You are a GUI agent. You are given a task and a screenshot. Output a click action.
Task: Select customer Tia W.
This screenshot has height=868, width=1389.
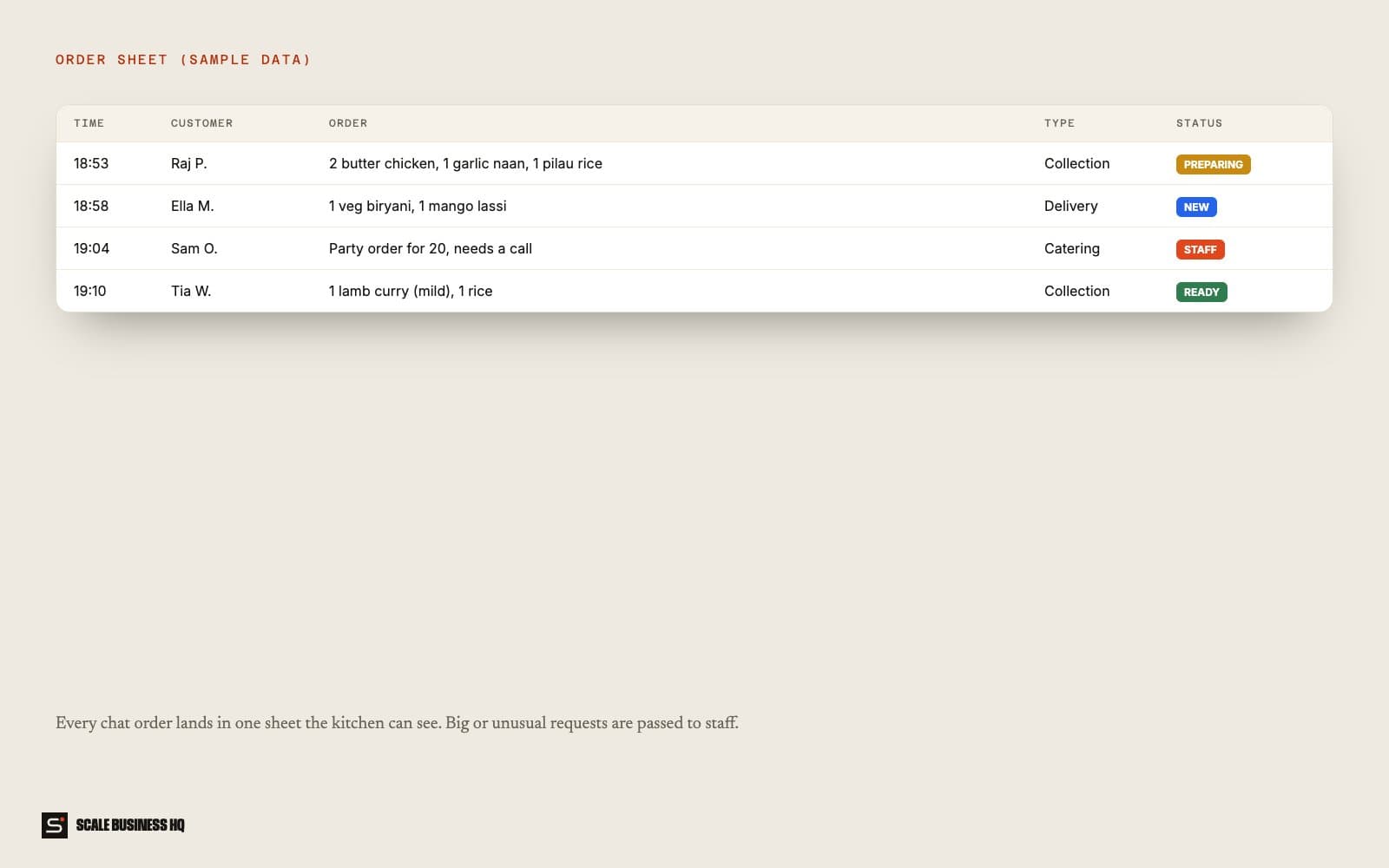tap(191, 291)
